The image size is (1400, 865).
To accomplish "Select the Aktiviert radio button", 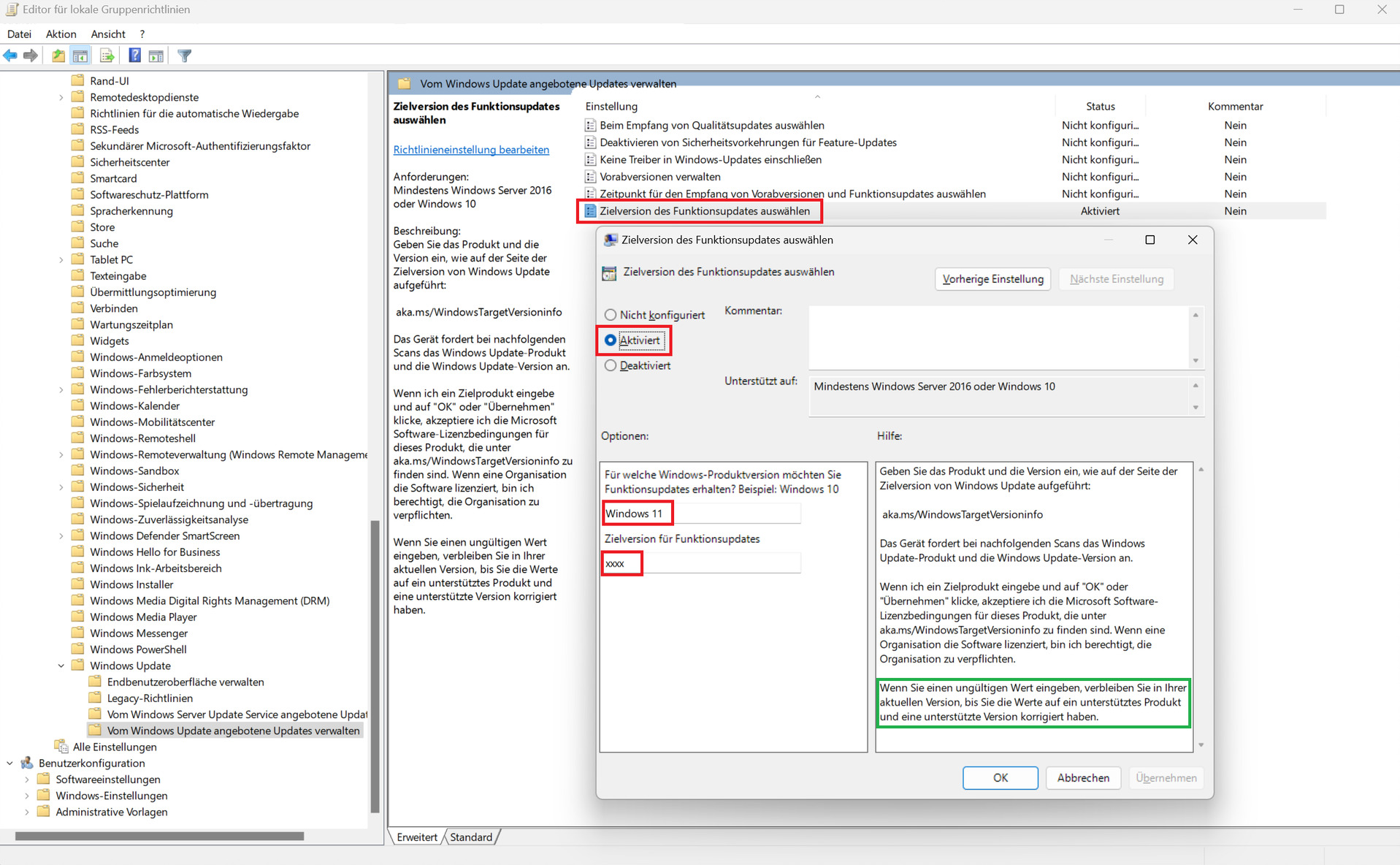I will [x=611, y=340].
